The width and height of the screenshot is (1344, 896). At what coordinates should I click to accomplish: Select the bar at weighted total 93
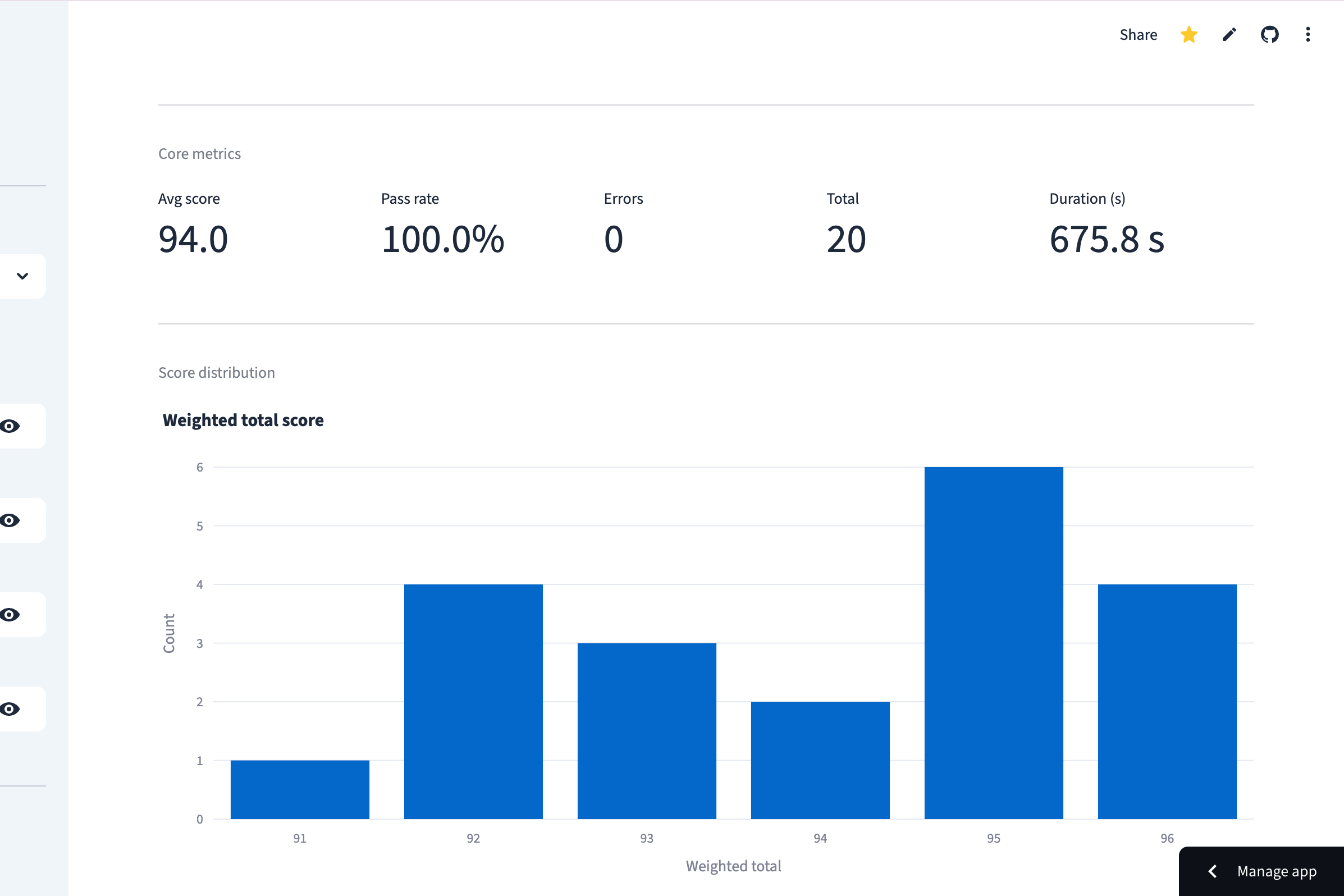coord(647,731)
